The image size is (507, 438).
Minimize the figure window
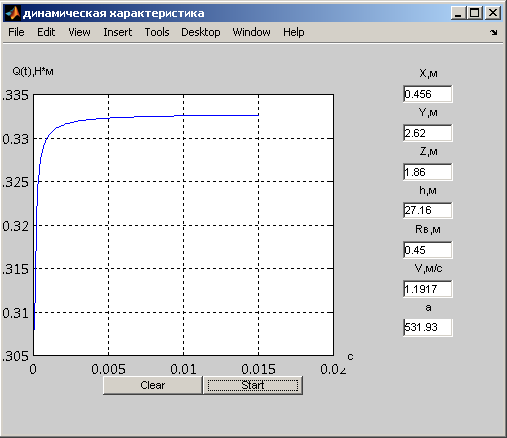click(459, 13)
